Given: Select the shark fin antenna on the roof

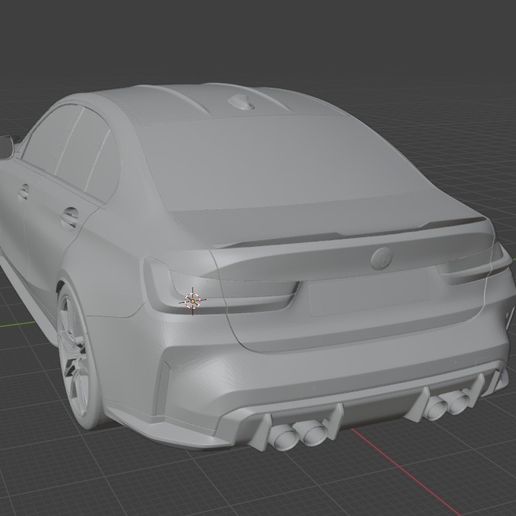Looking at the screenshot, I should pyautogui.click(x=241, y=102).
